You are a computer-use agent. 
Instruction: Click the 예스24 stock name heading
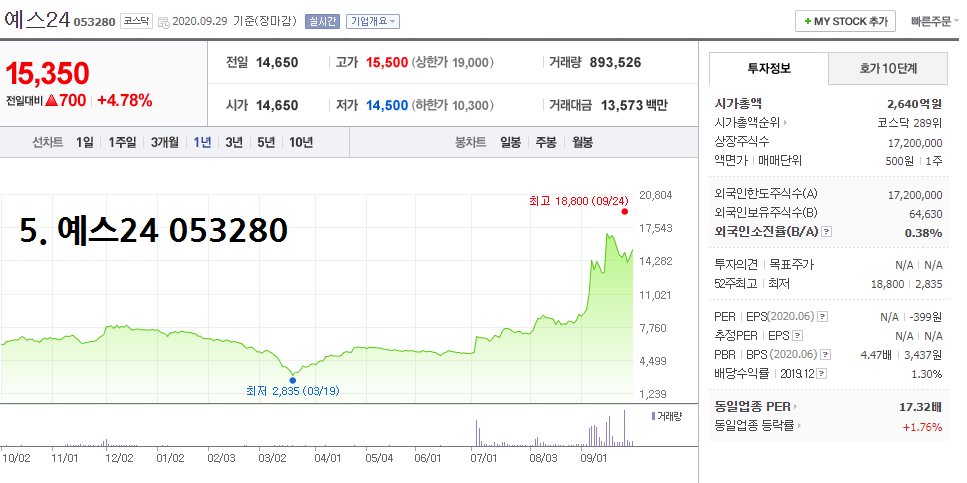click(38, 20)
